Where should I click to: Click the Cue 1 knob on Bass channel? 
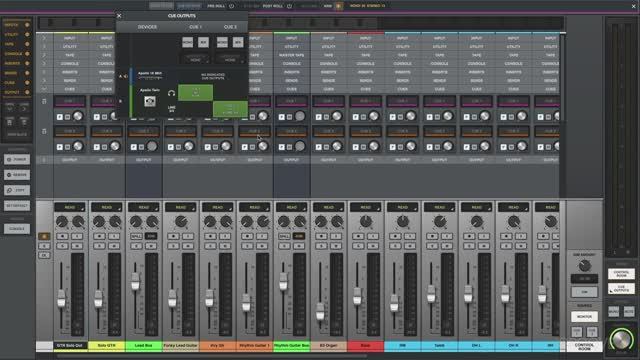click(373, 116)
